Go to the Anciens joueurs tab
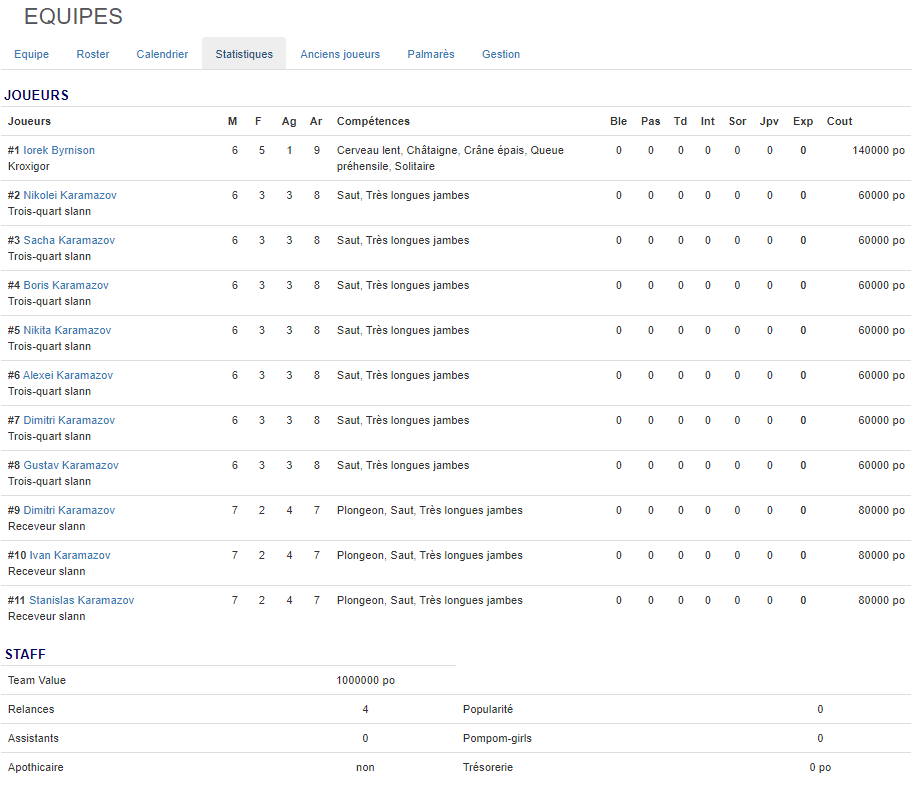Viewport: 916px width, 786px height. pos(340,54)
